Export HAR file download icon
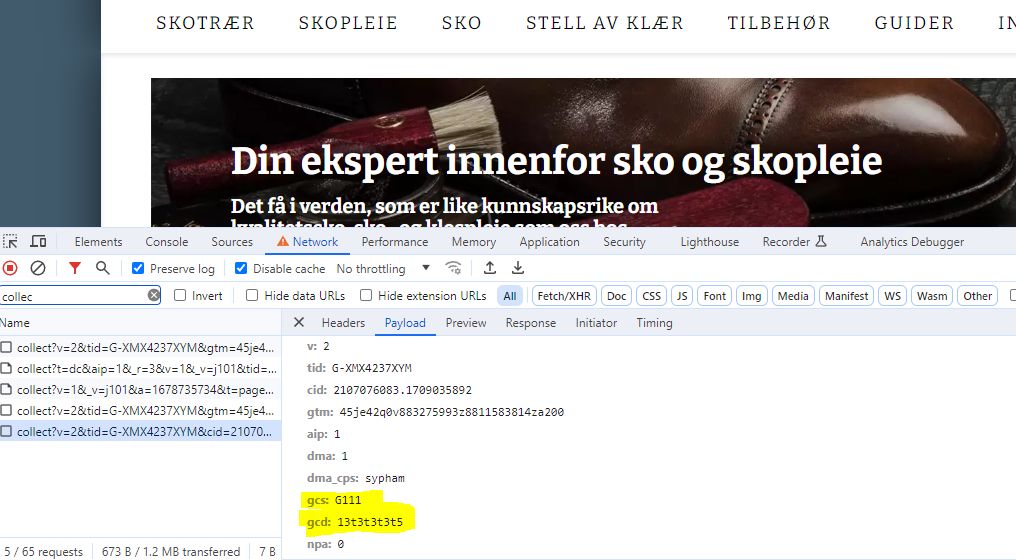This screenshot has height=560, width=1016. coord(518,268)
